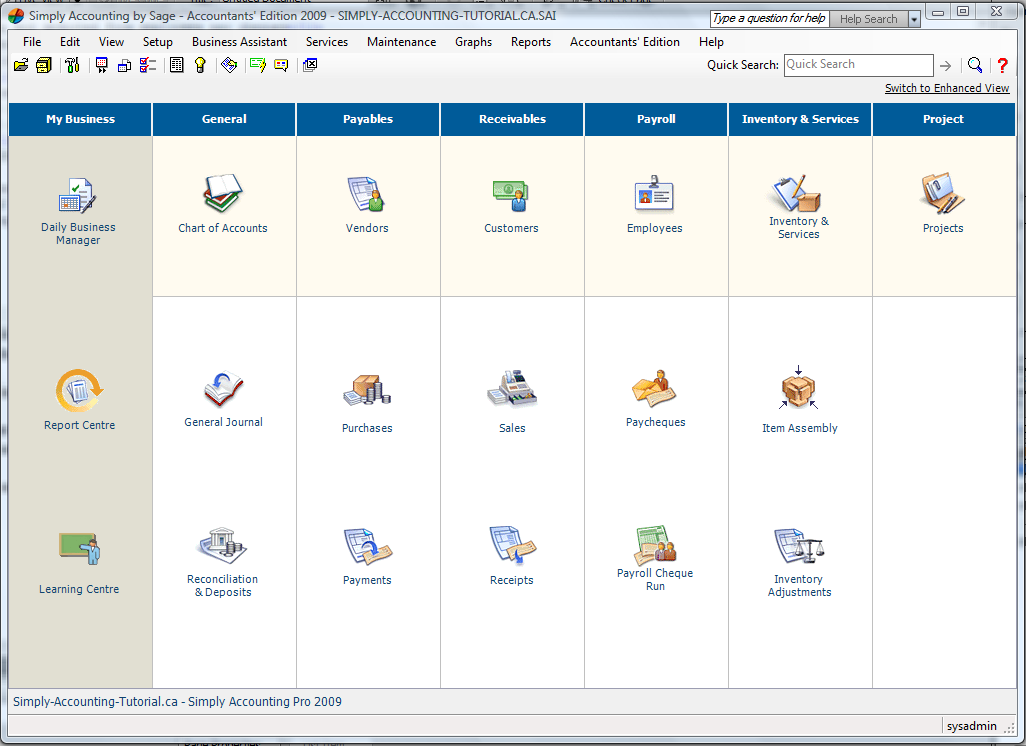Image resolution: width=1026 pixels, height=746 pixels.
Task: Open the Purchases journal icon
Action: [x=367, y=391]
